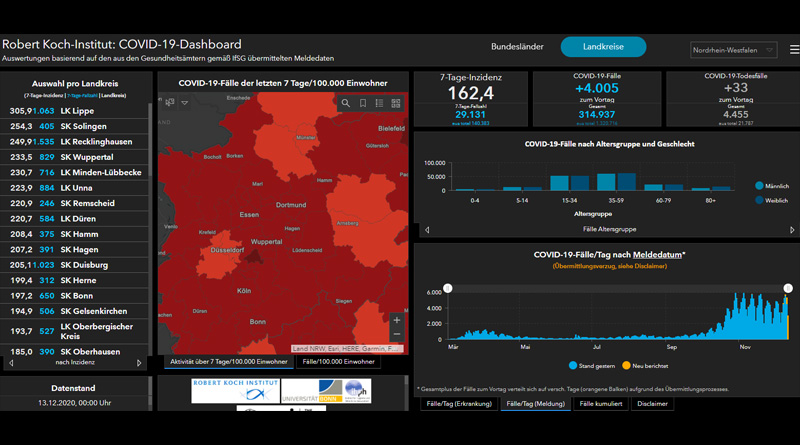
Task: Toggle the Weiblich legend series
Action: click(772, 200)
